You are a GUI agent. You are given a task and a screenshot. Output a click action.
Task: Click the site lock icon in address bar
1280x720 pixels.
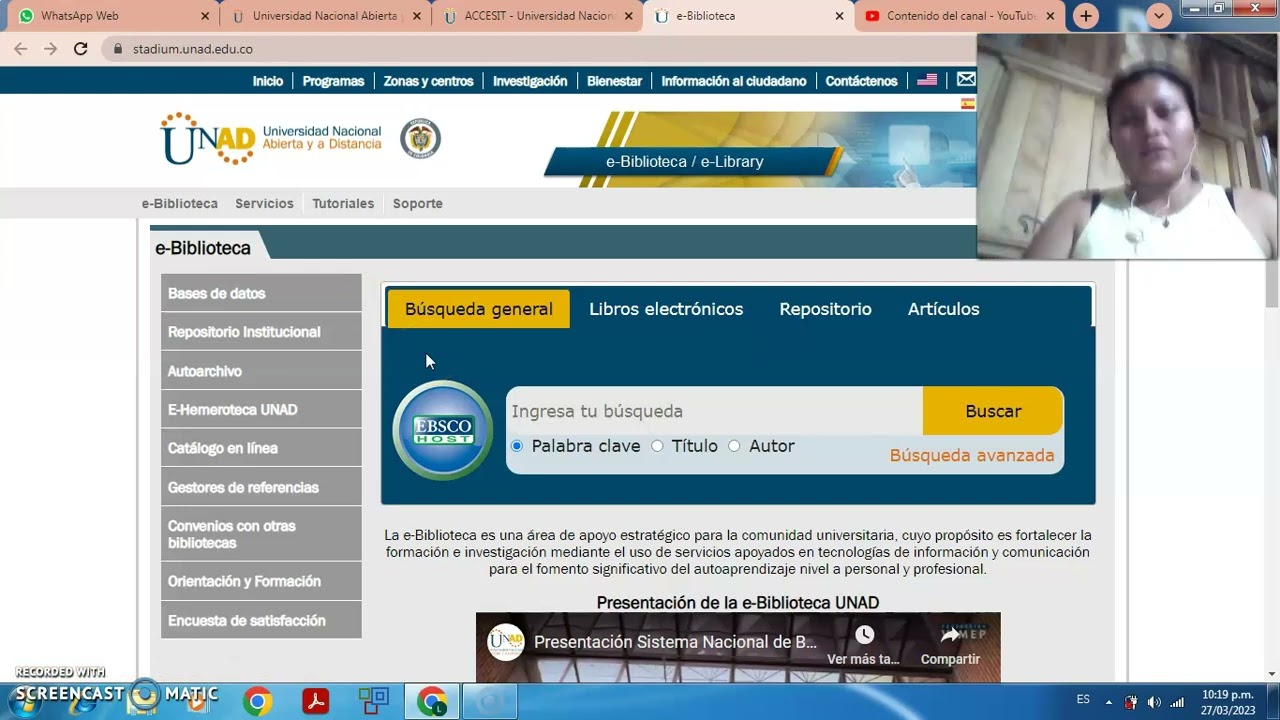point(118,48)
